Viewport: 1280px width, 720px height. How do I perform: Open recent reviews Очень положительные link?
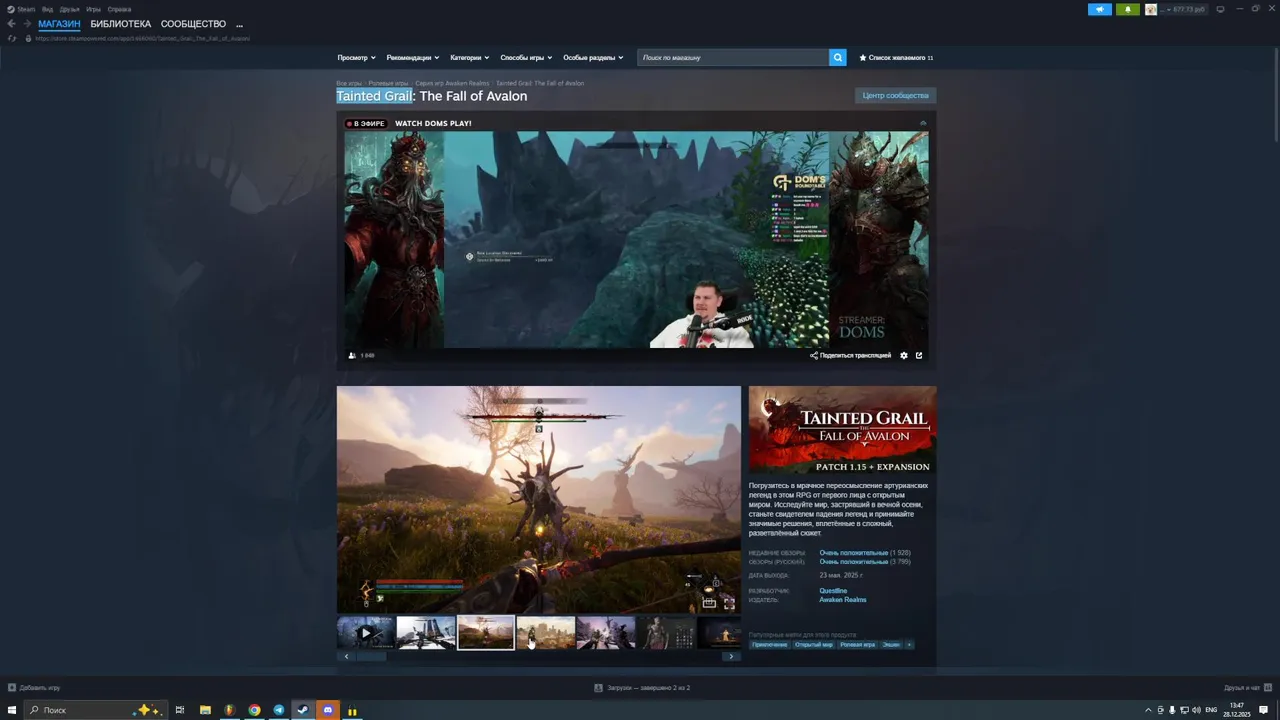853,553
